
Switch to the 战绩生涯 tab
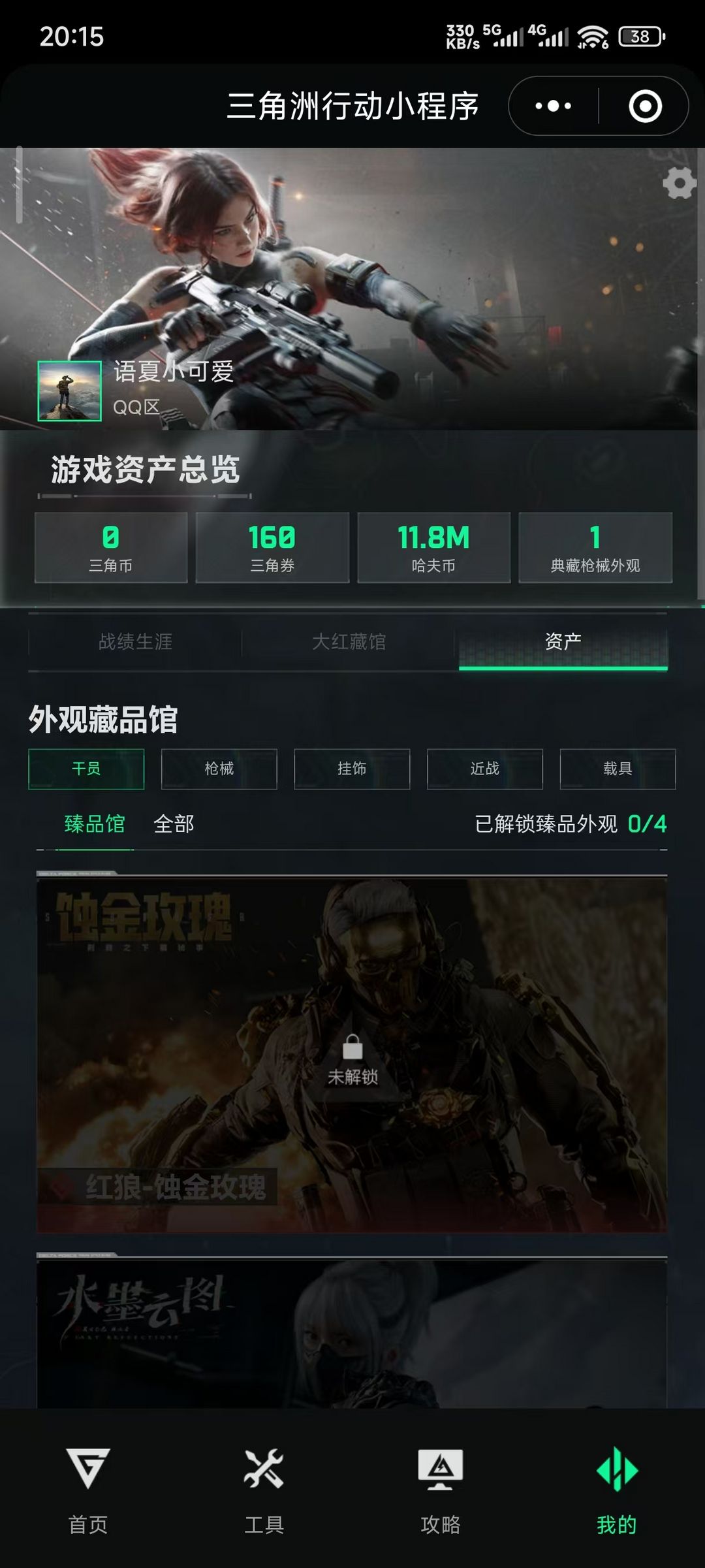point(135,642)
